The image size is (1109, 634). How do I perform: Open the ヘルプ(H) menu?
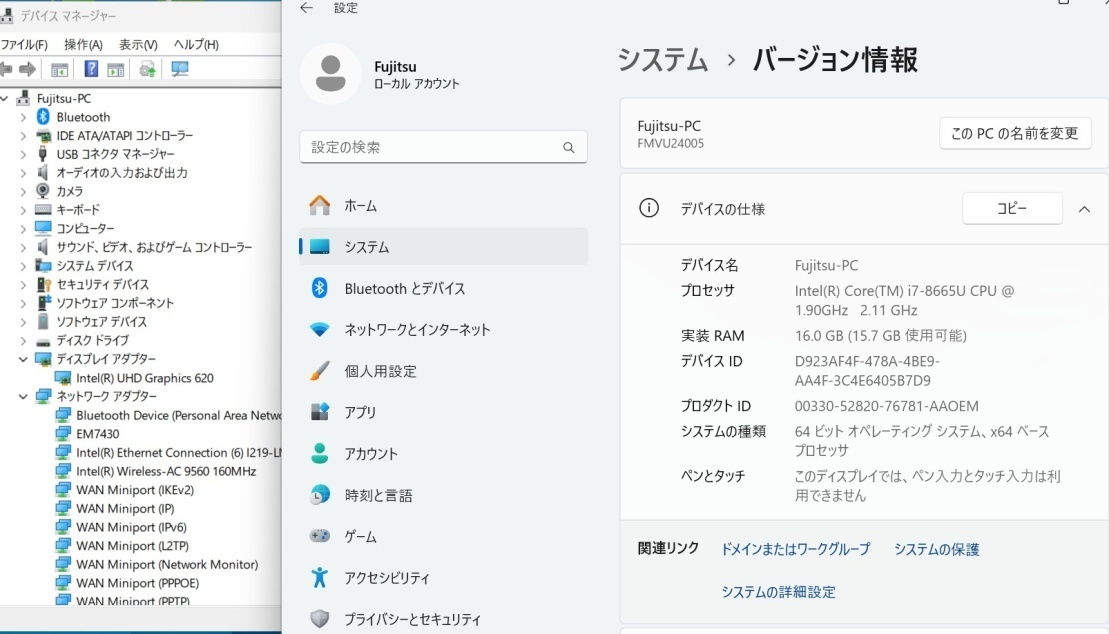[196, 45]
